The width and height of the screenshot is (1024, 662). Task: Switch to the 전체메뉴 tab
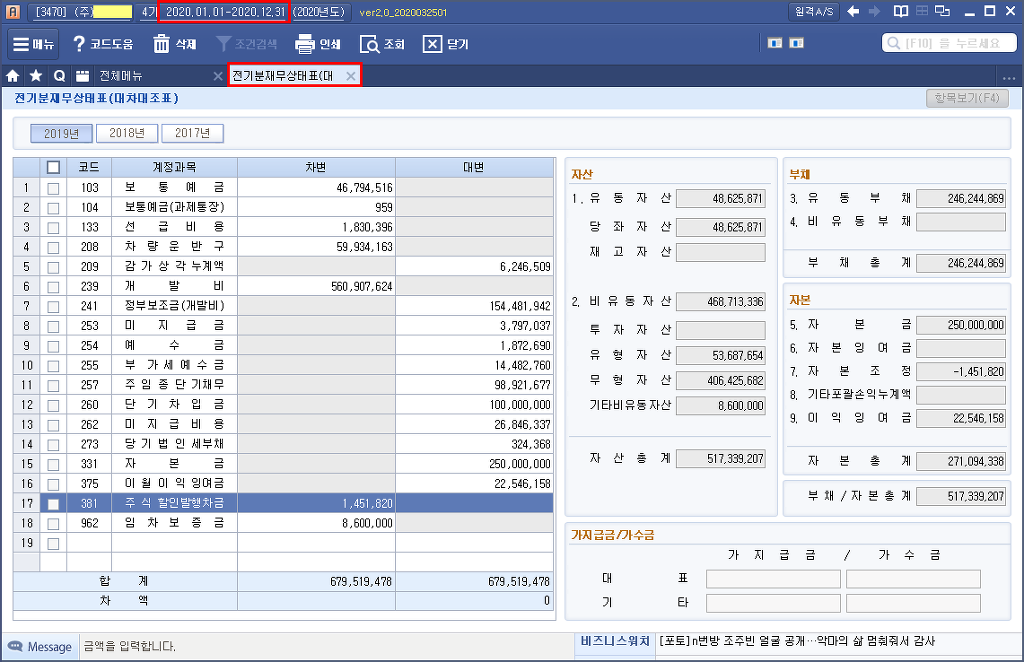tap(120, 76)
